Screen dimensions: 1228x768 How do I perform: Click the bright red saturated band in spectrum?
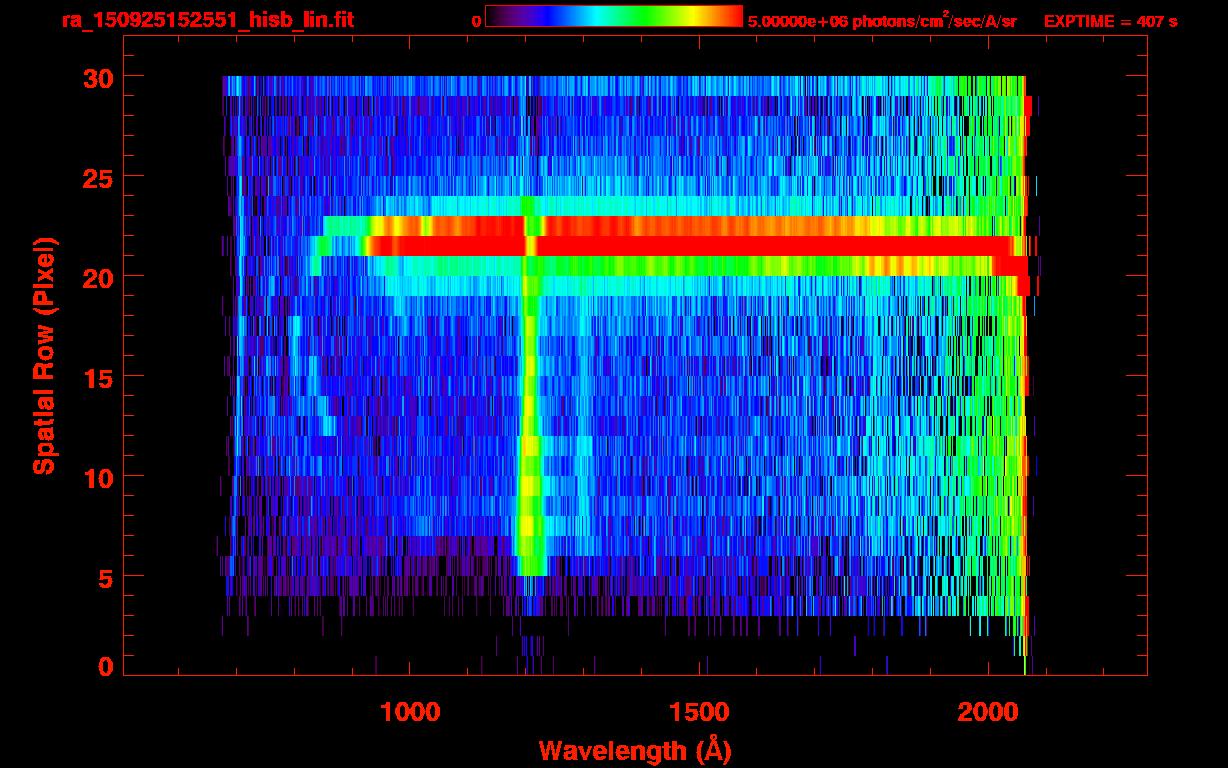pos(690,245)
